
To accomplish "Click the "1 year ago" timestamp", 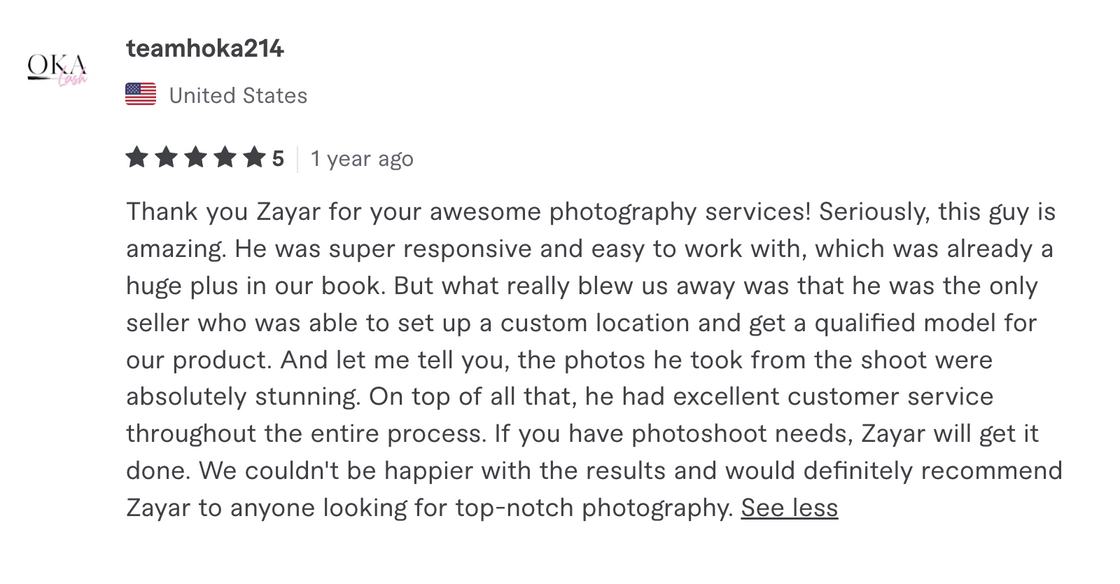I will tap(361, 158).
